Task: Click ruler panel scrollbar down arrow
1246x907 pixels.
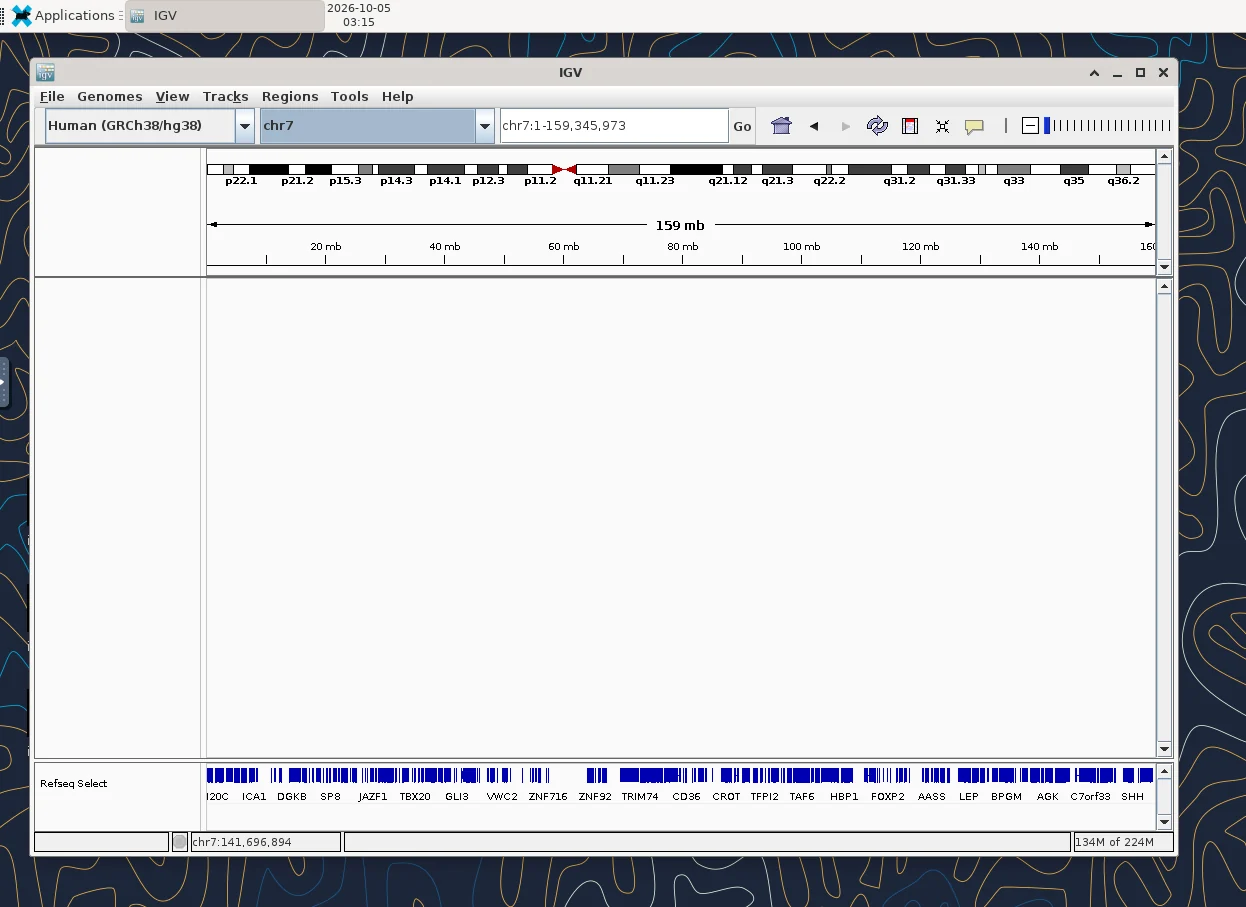Action: tap(1164, 267)
